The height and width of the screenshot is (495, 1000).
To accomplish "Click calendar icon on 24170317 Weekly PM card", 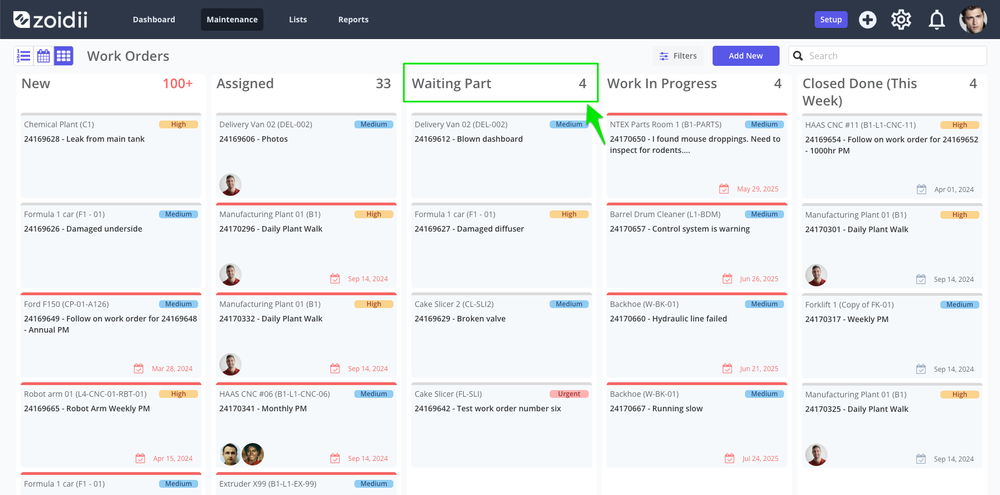I will (x=921, y=369).
